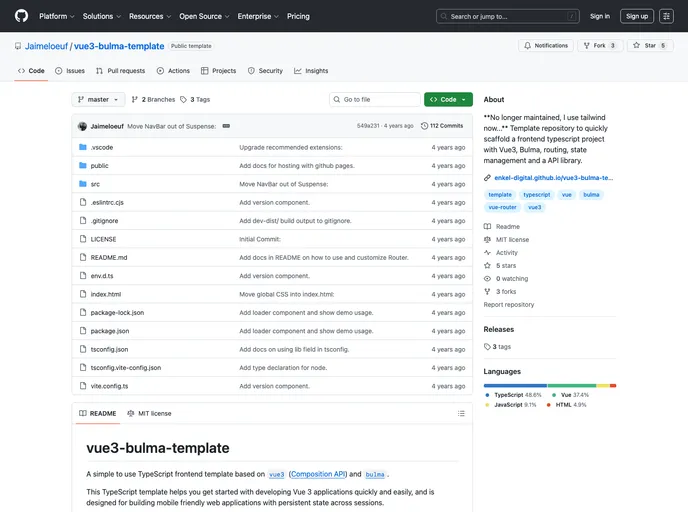
Task: Open the vite.config.ts file
Action: (109, 386)
